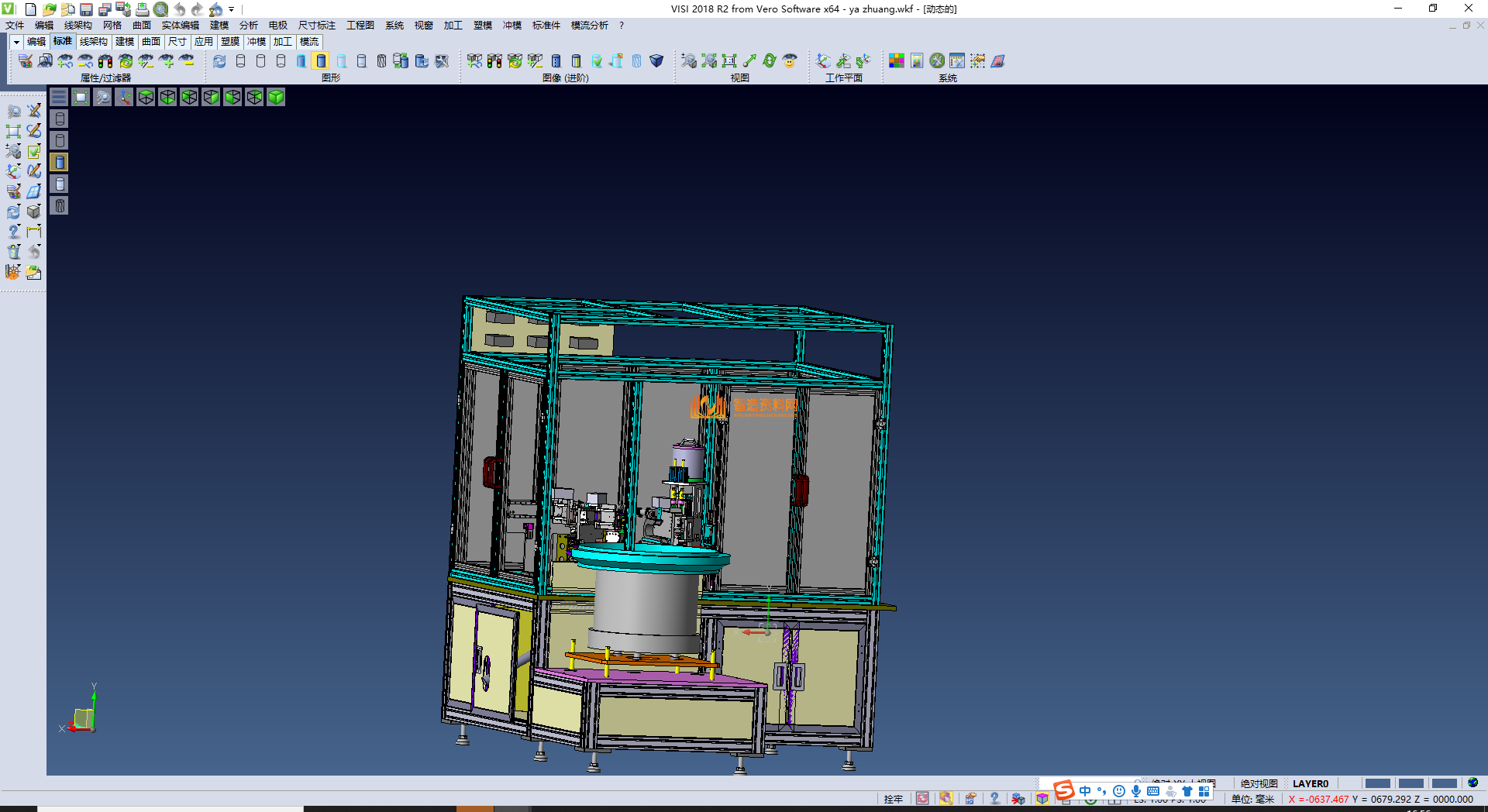Viewport: 1488px width, 812px height.
Task: Switch to the 冲模 toolbar tab
Action: [x=256, y=42]
